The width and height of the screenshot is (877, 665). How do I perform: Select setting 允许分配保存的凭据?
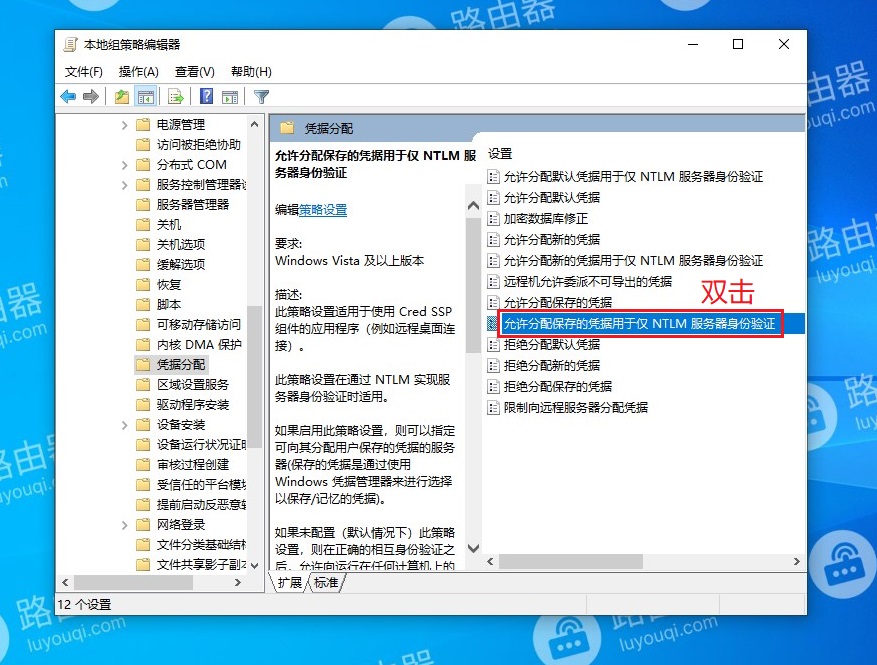click(x=558, y=303)
